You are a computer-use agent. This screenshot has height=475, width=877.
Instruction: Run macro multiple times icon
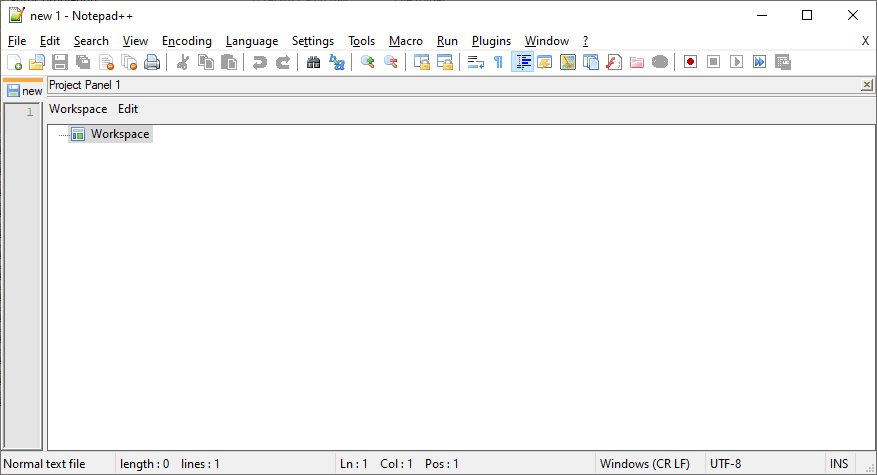click(x=760, y=62)
